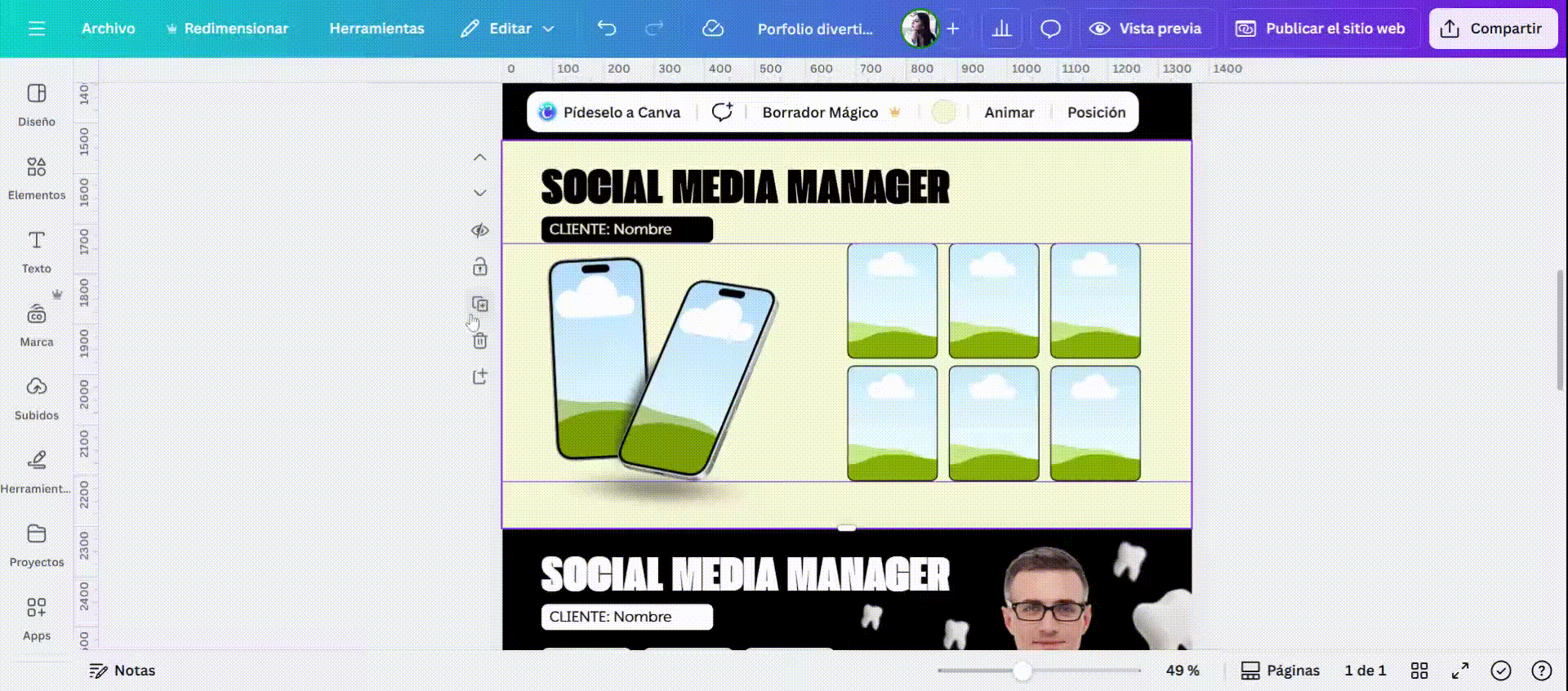The image size is (1568, 691).
Task: Click the Compartir button
Action: (1492, 29)
